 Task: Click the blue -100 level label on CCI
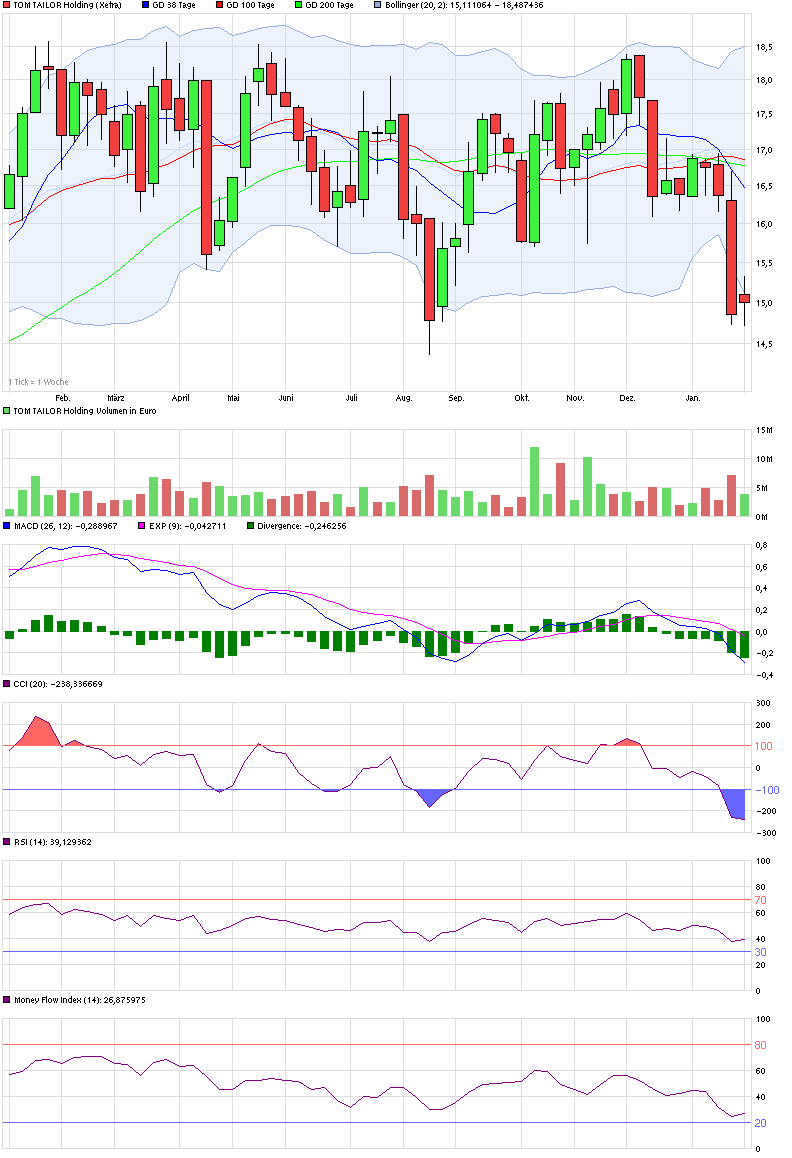click(765, 791)
